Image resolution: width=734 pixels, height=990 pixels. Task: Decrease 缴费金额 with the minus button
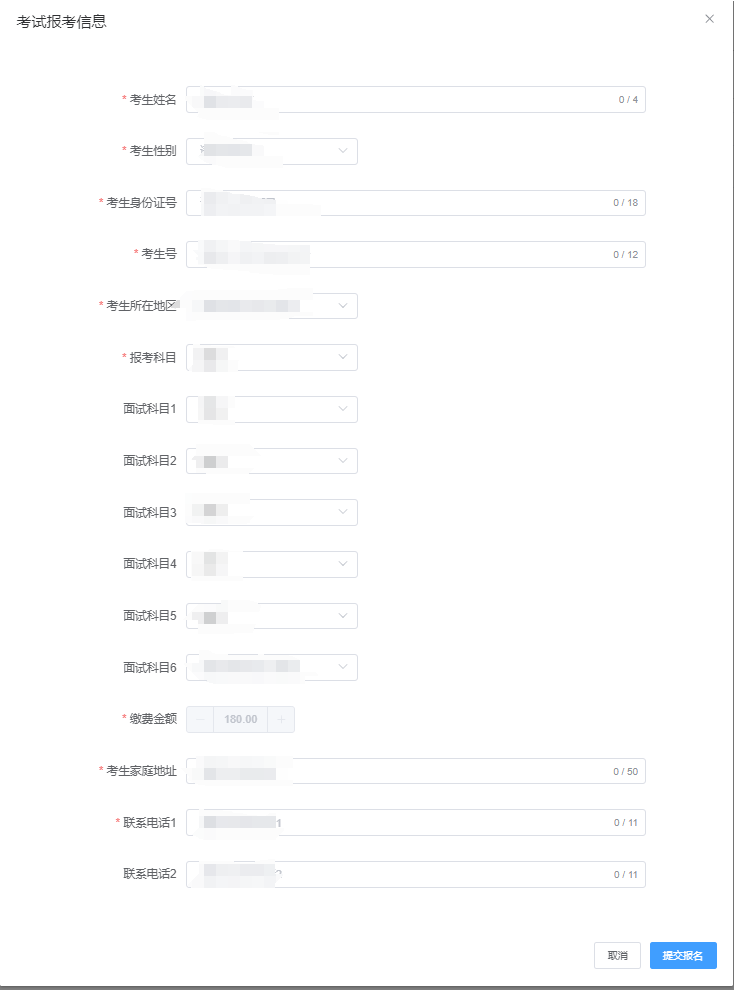(200, 719)
